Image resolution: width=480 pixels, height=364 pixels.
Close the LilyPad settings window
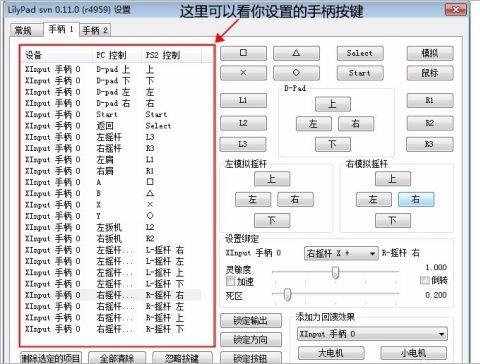click(x=456, y=9)
